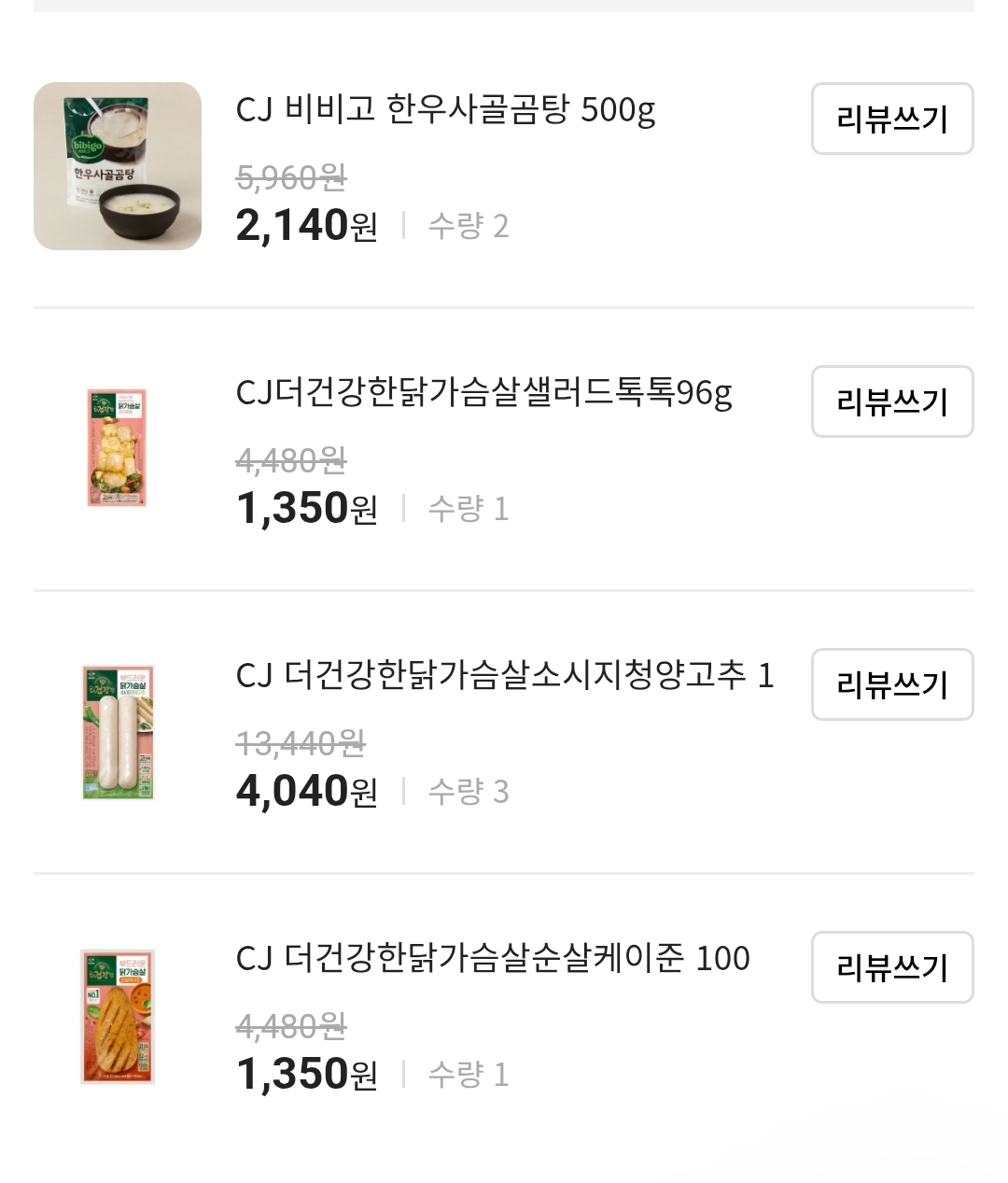Image resolution: width=1008 pixels, height=1183 pixels.
Task: Tap the 1,350원 price of 샐러드톡톡
Action: (306, 509)
